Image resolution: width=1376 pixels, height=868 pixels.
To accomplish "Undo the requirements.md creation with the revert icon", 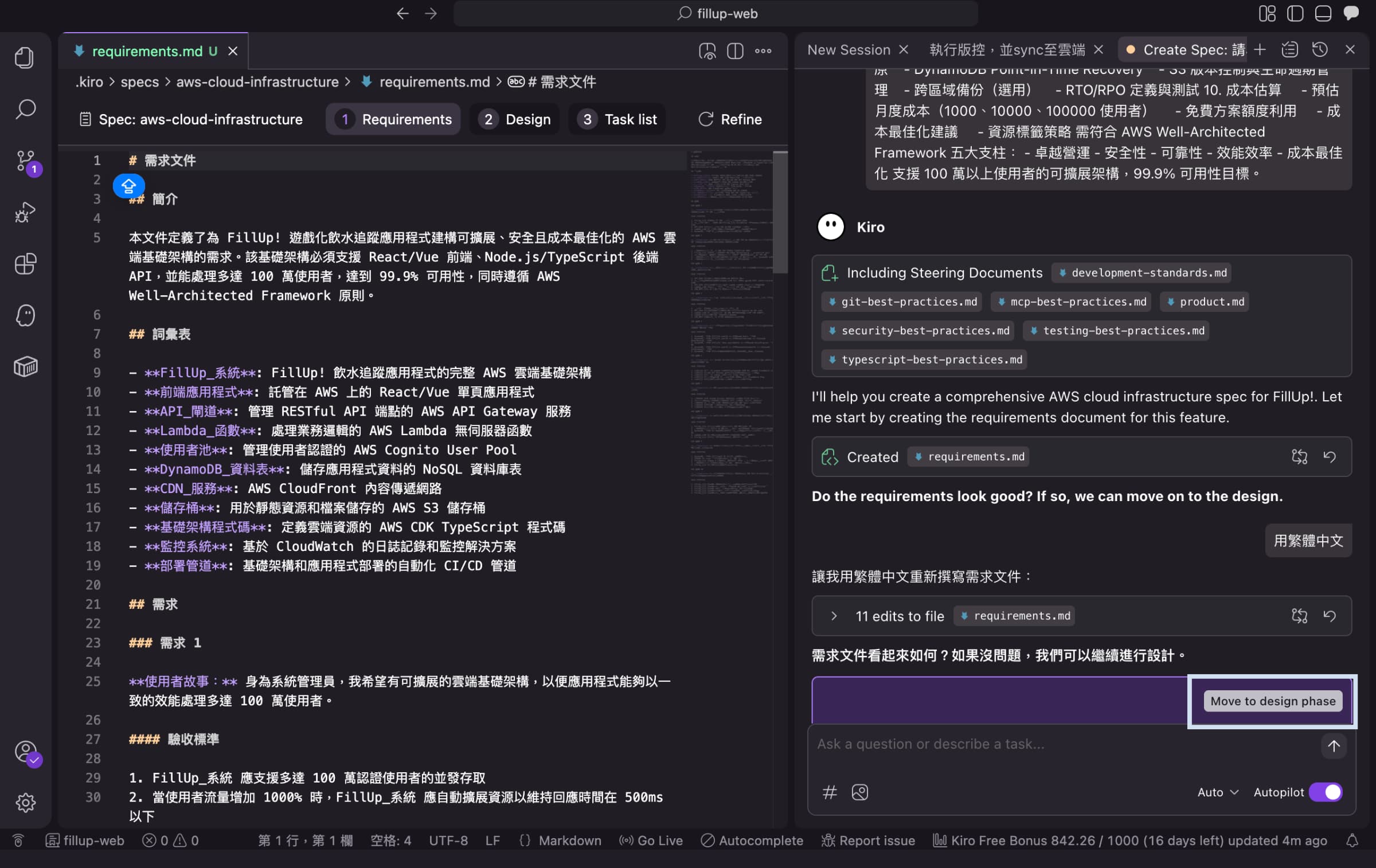I will [1331, 456].
